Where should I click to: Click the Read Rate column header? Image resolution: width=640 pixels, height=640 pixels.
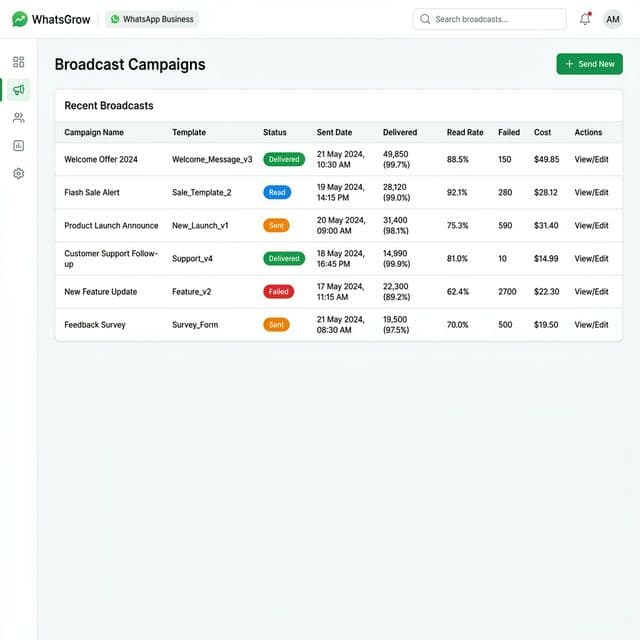pyautogui.click(x=465, y=132)
